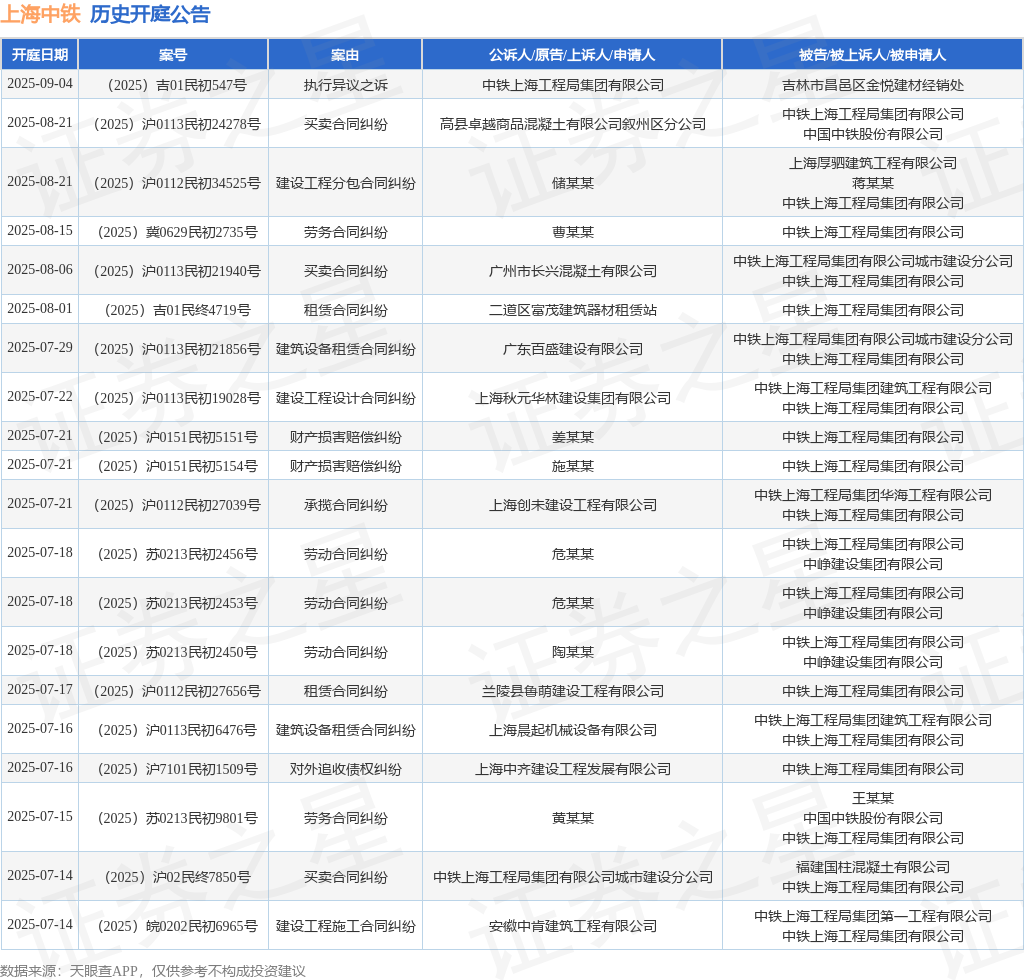This screenshot has width=1024, height=980.
Task: Click plaintiff 曹某某
Action: click(x=573, y=232)
